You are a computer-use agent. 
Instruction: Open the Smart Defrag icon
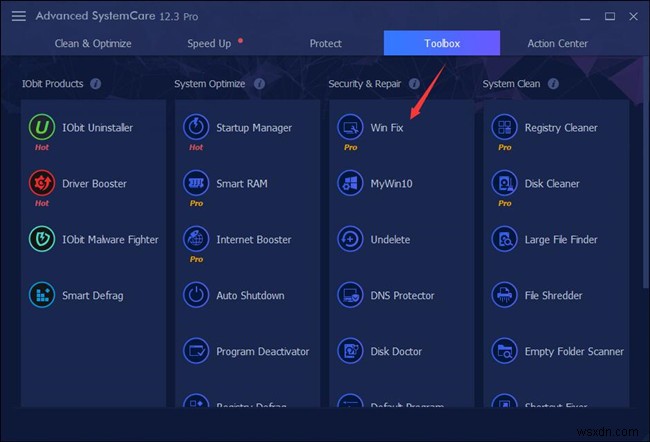[42, 295]
